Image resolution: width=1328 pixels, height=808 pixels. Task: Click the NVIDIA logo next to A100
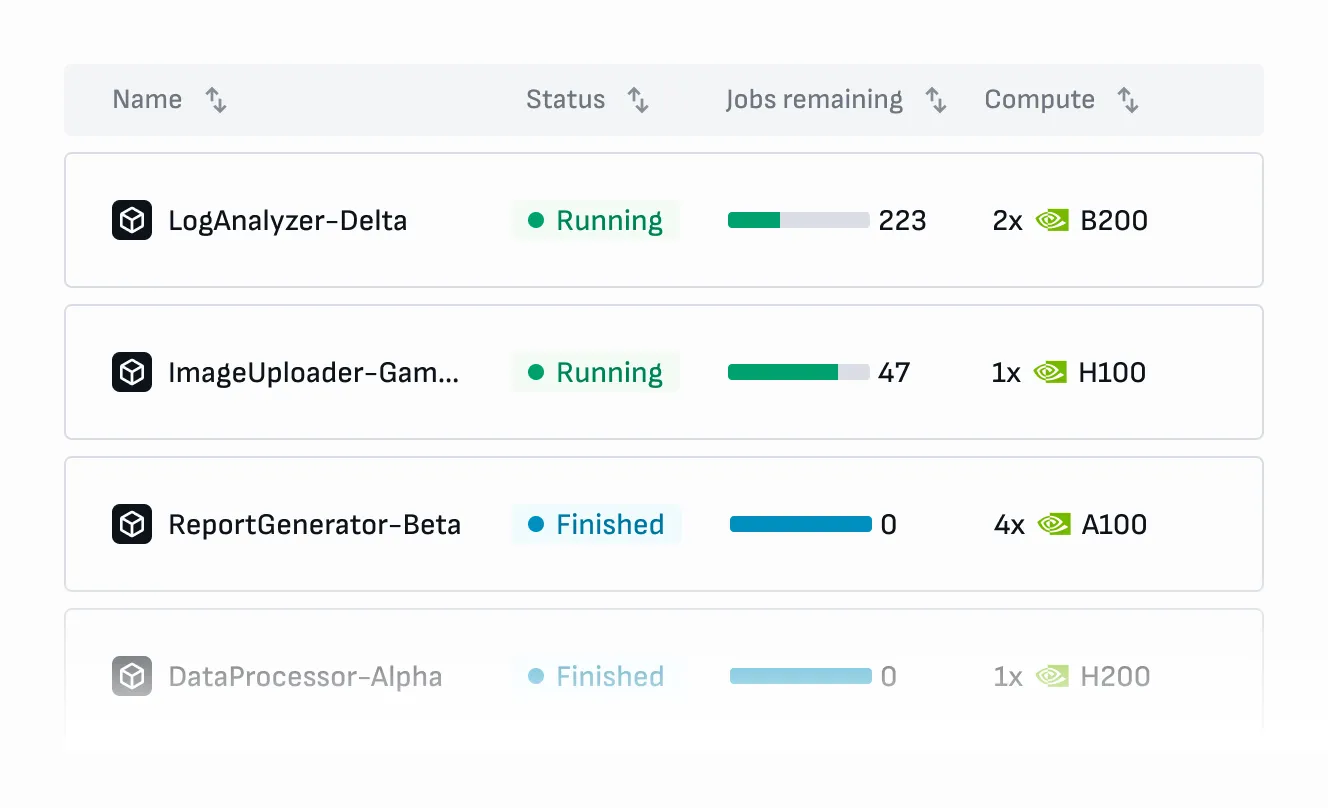click(x=1052, y=524)
